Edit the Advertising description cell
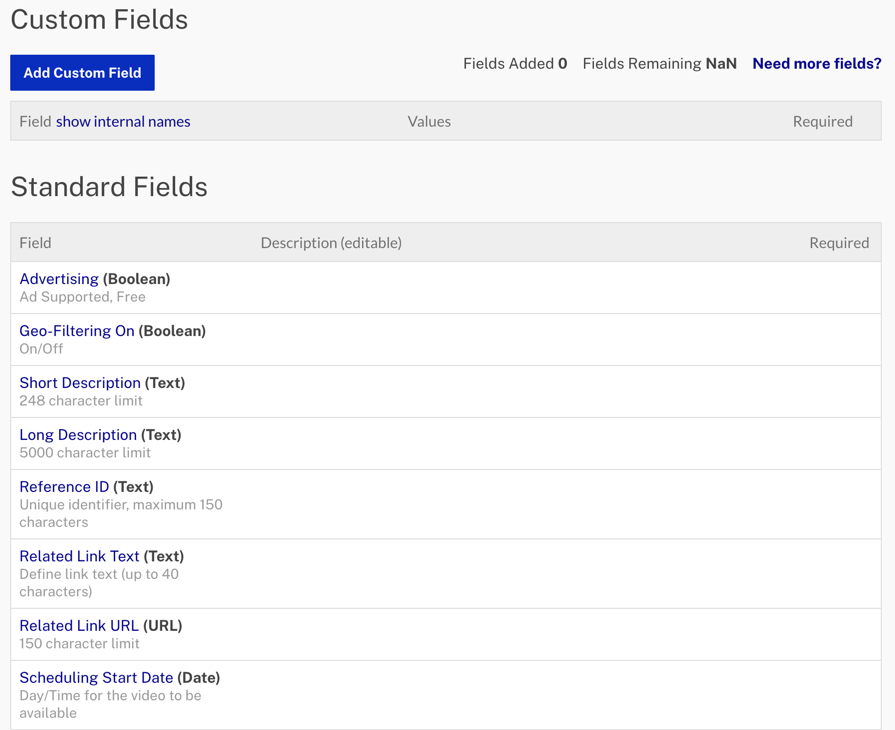This screenshot has width=895, height=730. pyautogui.click(x=514, y=288)
